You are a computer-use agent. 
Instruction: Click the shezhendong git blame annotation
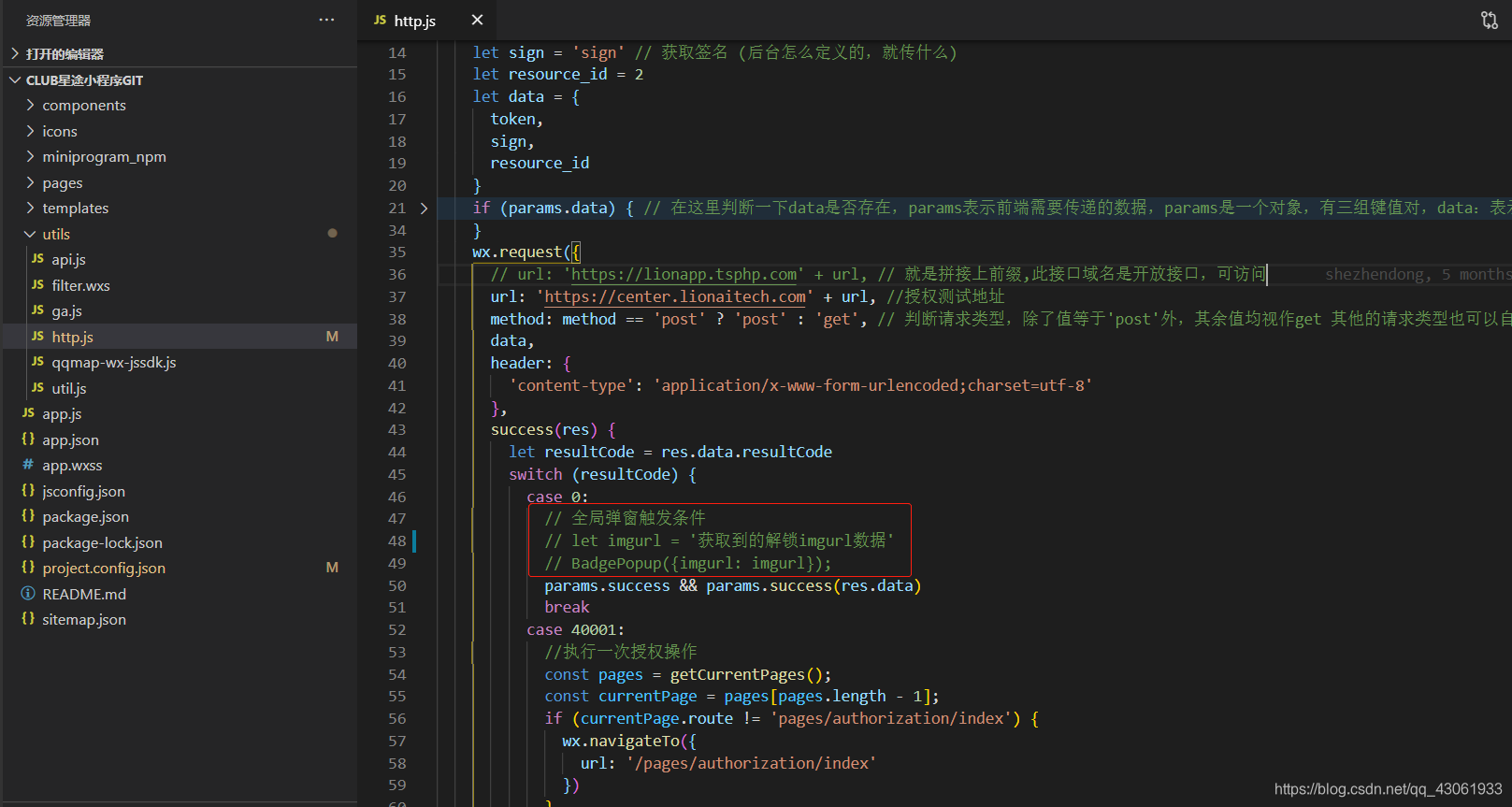[x=1418, y=274]
